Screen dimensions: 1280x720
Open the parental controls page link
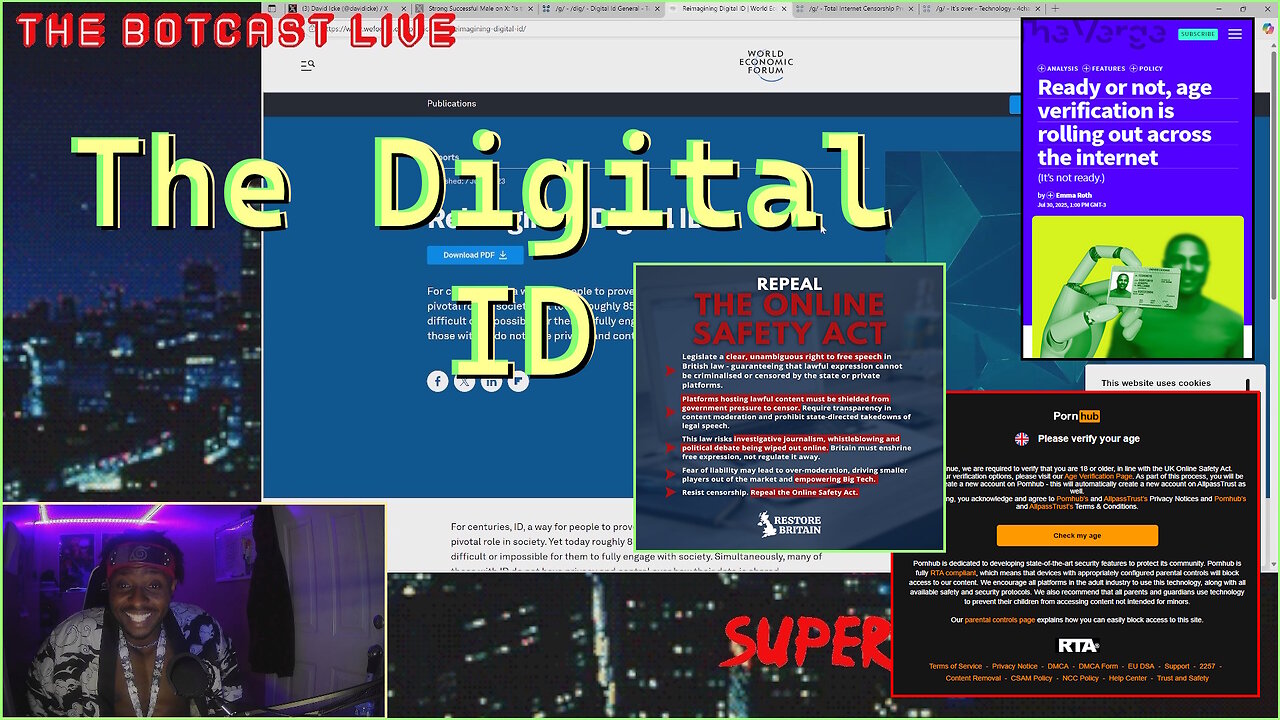point(1000,620)
